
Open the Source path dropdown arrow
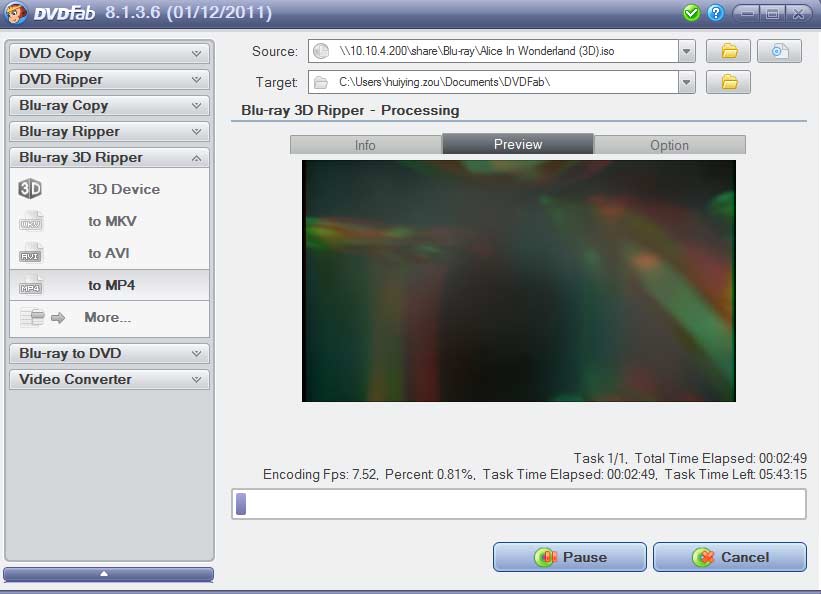pos(686,51)
